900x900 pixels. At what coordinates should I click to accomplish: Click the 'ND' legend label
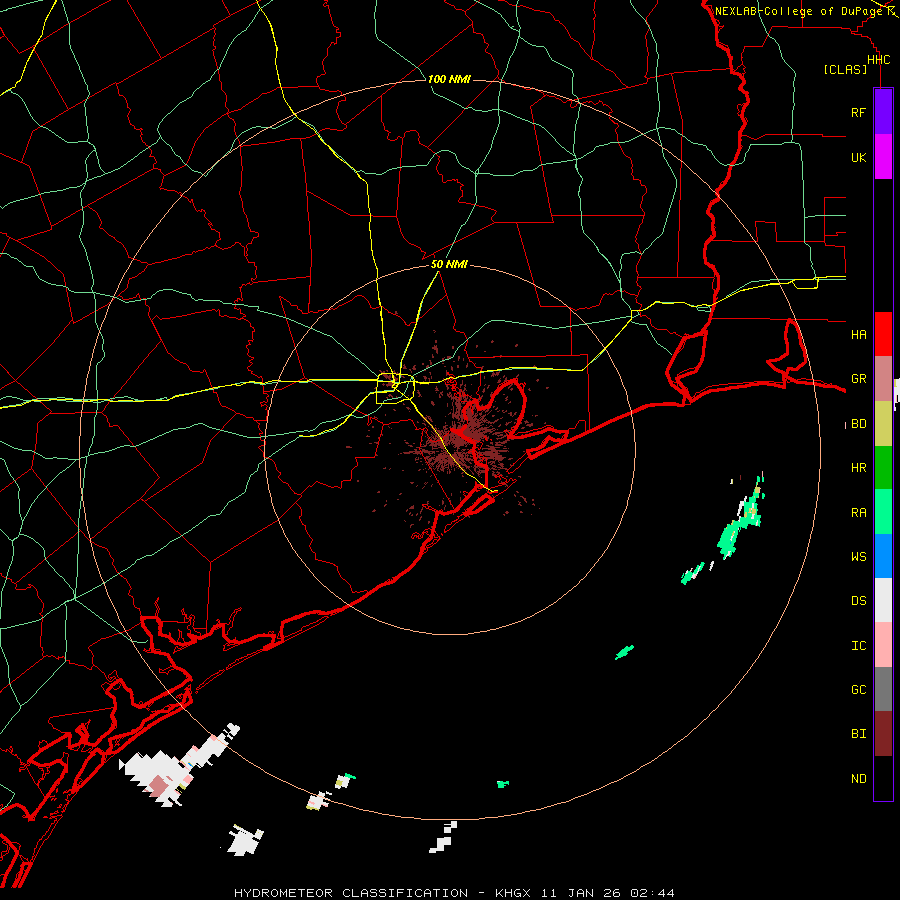pyautogui.click(x=858, y=779)
